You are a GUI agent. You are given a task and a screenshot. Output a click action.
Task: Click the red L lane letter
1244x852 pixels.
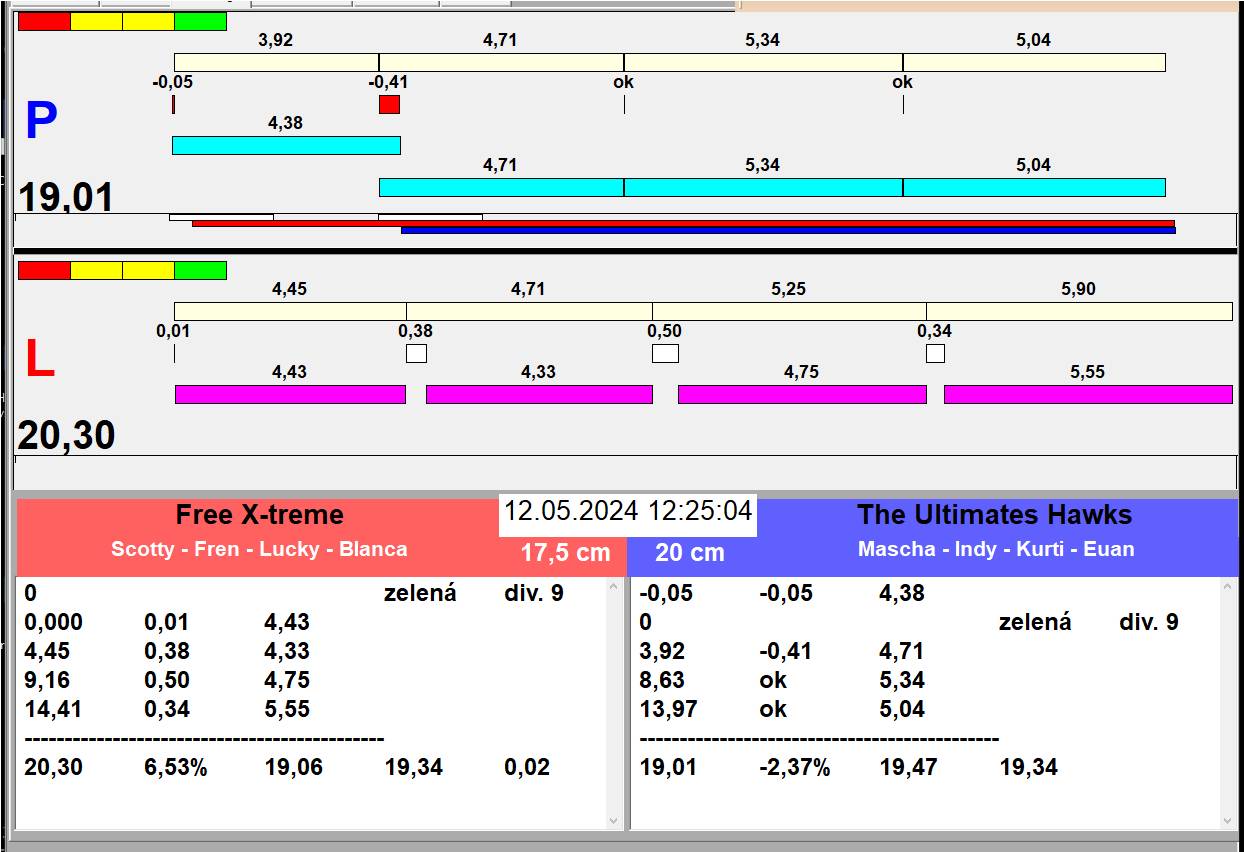39,360
